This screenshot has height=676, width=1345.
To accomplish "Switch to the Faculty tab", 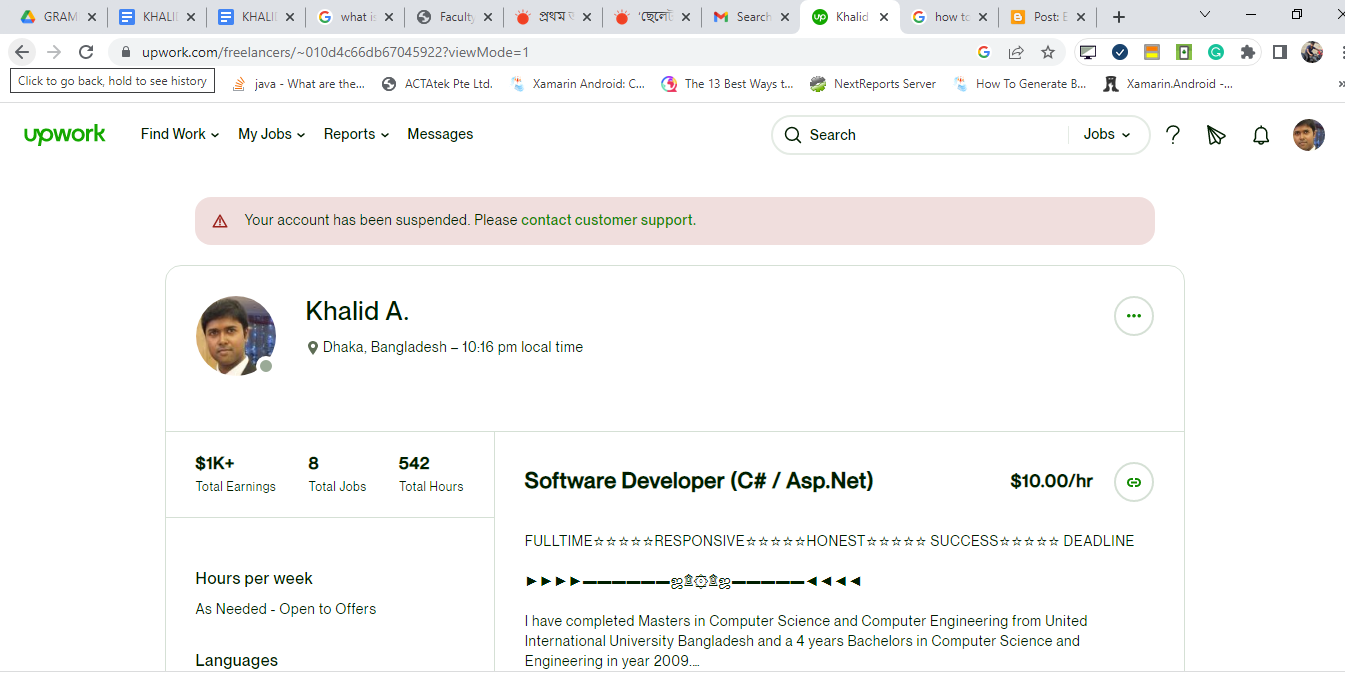I will 455,17.
